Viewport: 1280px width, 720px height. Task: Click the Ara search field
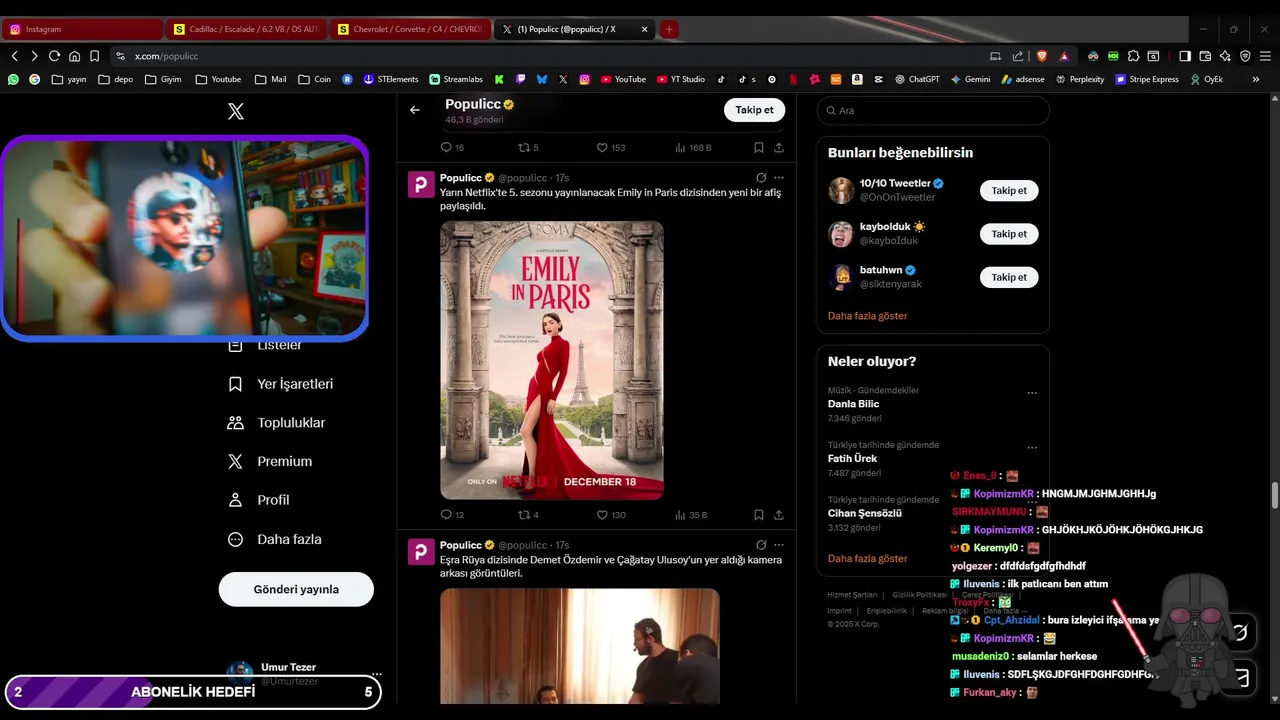coord(933,110)
